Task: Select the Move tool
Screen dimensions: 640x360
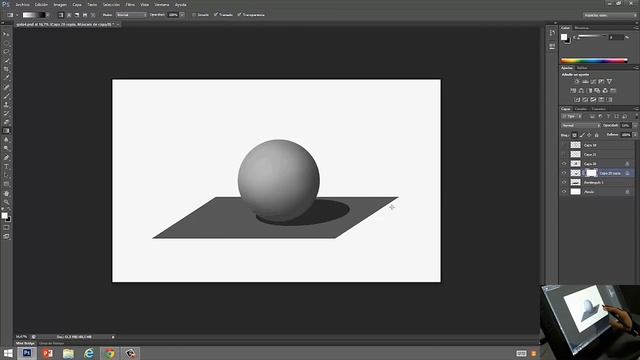Action: 6,34
